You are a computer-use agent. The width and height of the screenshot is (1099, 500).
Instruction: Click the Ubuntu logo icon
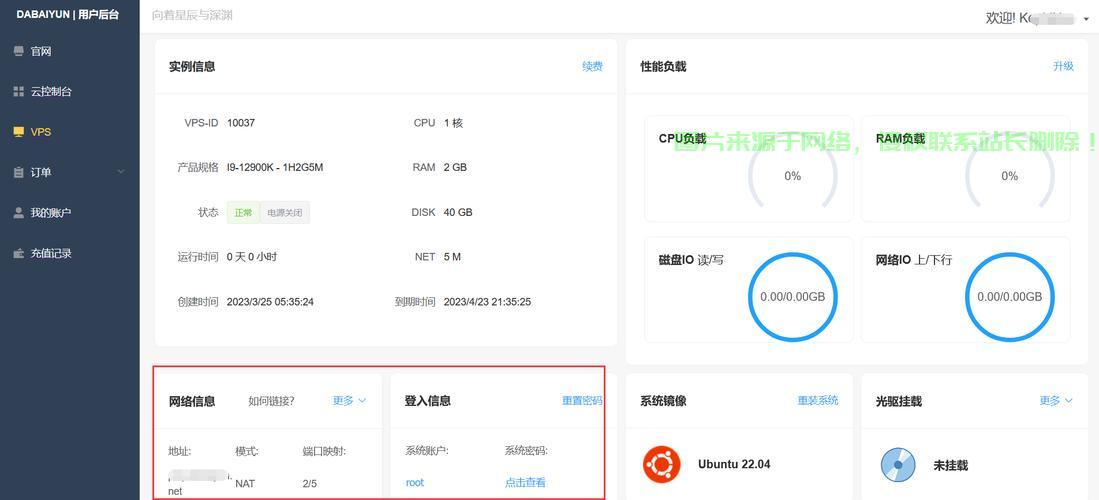[660, 464]
